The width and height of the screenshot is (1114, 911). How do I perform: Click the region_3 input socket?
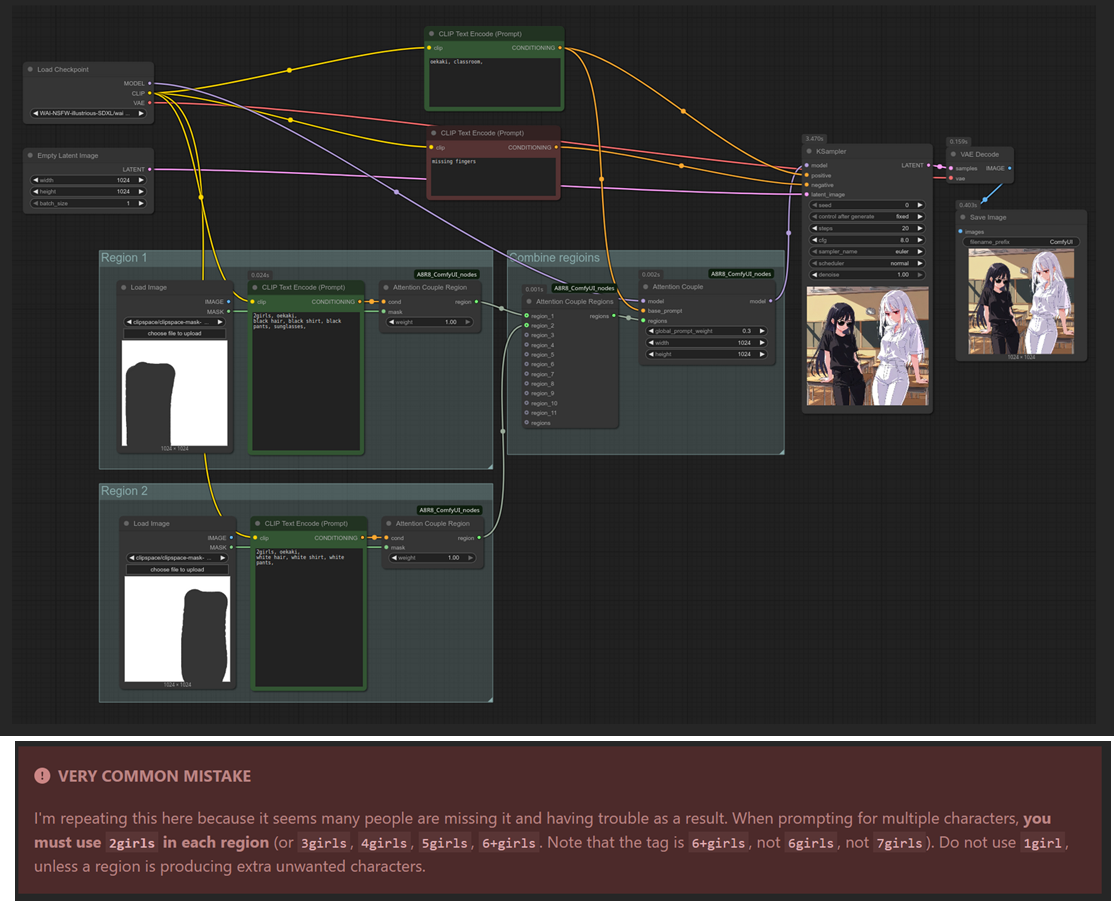pos(526,335)
